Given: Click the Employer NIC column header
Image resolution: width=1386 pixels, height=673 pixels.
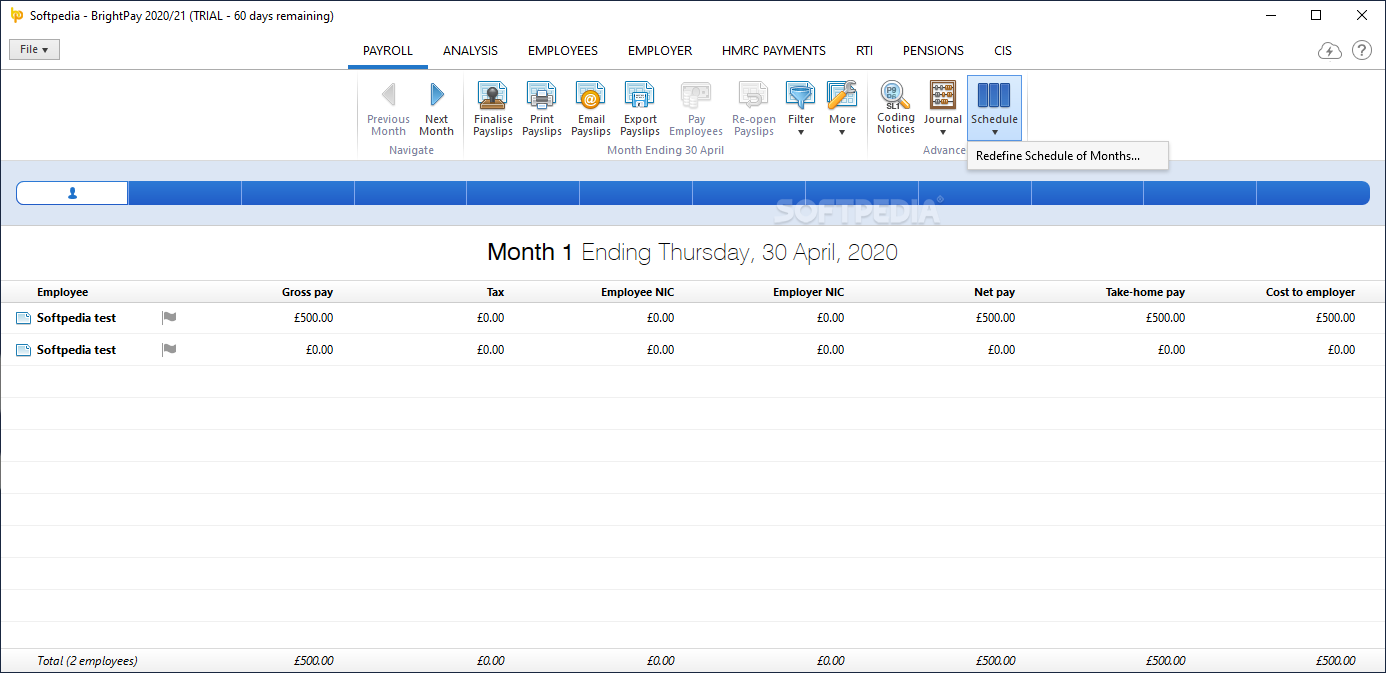Looking at the screenshot, I should click(809, 292).
